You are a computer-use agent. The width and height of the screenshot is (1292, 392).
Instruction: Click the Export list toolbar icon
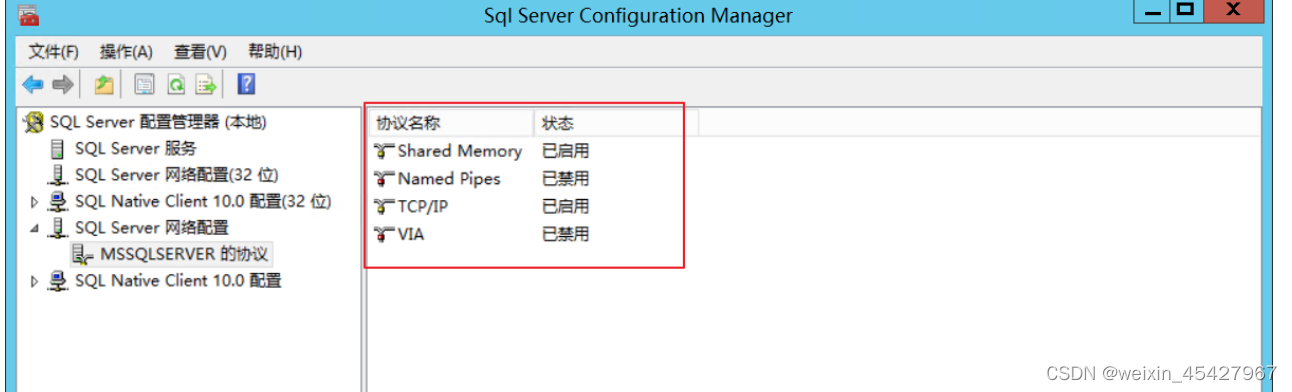206,85
